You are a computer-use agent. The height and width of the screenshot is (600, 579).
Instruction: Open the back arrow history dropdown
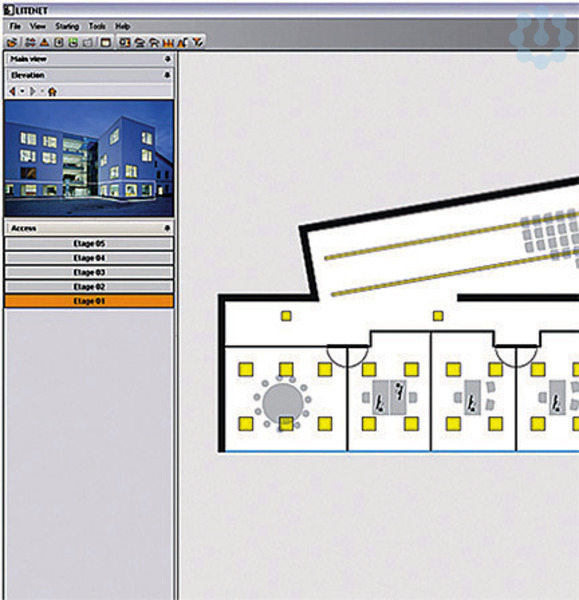pyautogui.click(x=22, y=91)
